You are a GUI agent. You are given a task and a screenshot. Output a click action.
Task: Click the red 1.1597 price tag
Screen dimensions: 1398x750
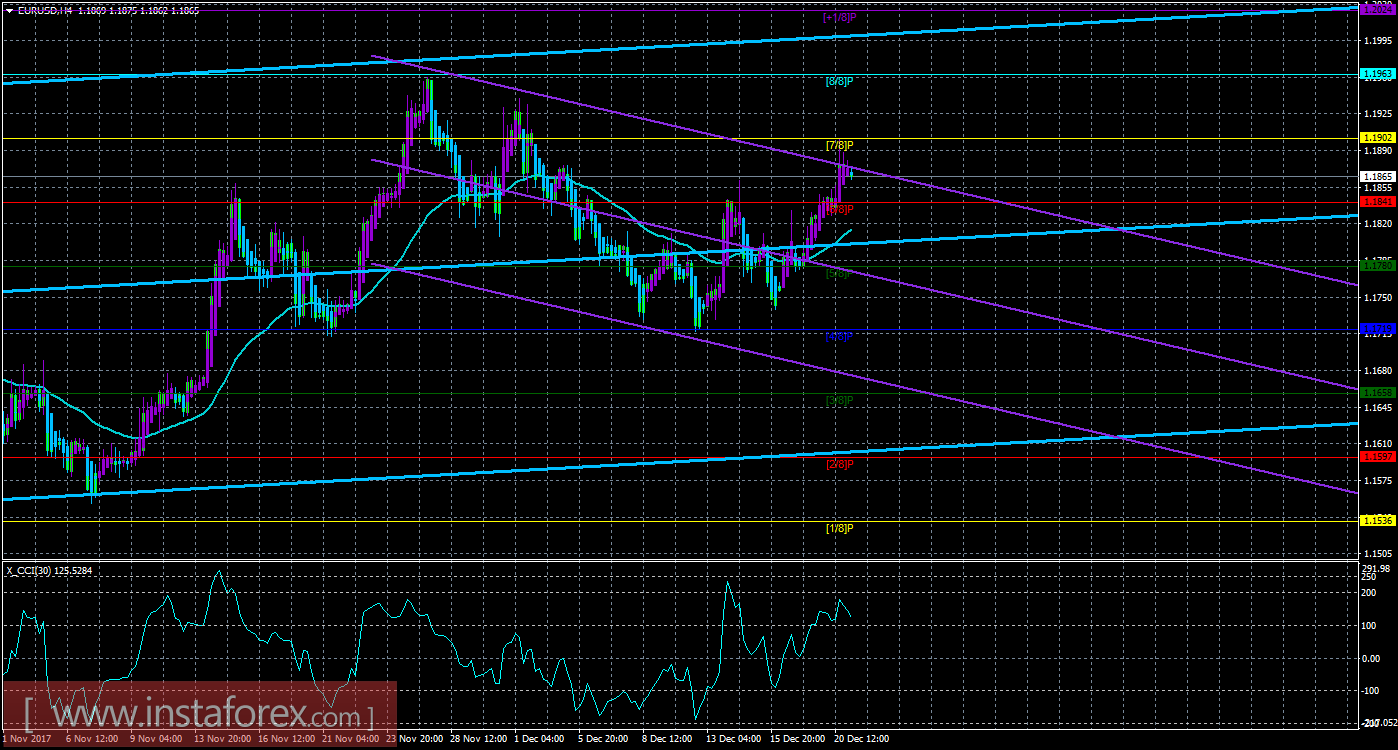tap(1378, 456)
